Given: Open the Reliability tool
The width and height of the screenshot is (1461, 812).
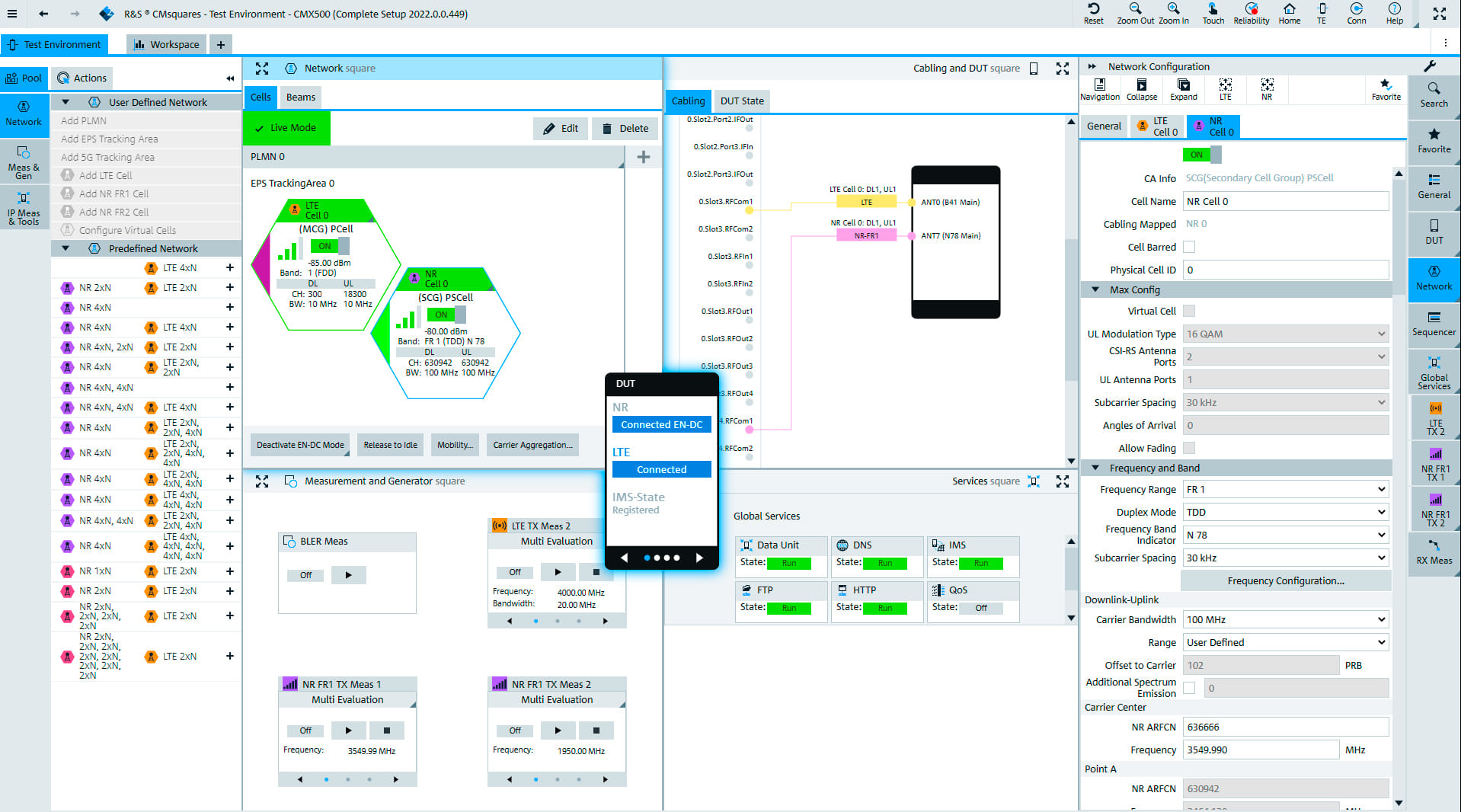Looking at the screenshot, I should pyautogui.click(x=1251, y=13).
